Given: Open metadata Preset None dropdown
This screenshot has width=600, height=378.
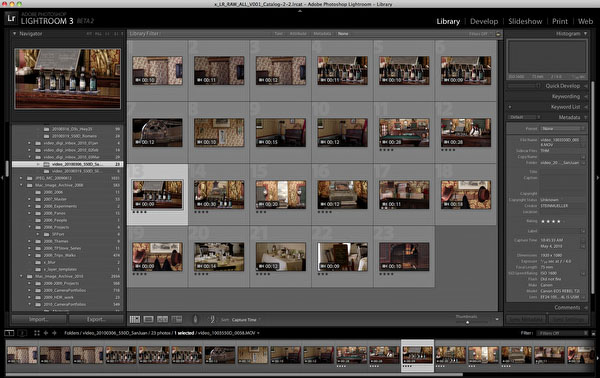Looking at the screenshot, I should click(563, 129).
